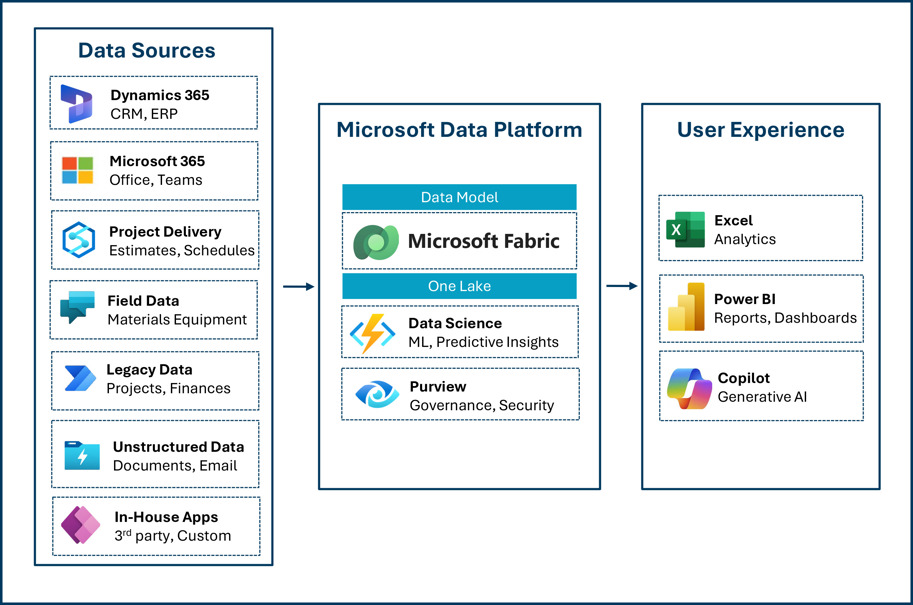The height and width of the screenshot is (605, 913).
Task: Click the Field Data chat bubble icon
Action: click(x=77, y=309)
